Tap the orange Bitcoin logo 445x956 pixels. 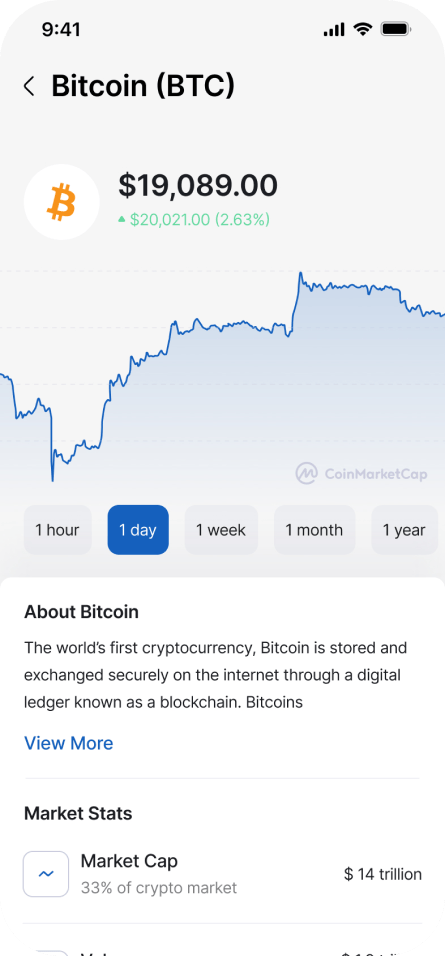(62, 202)
